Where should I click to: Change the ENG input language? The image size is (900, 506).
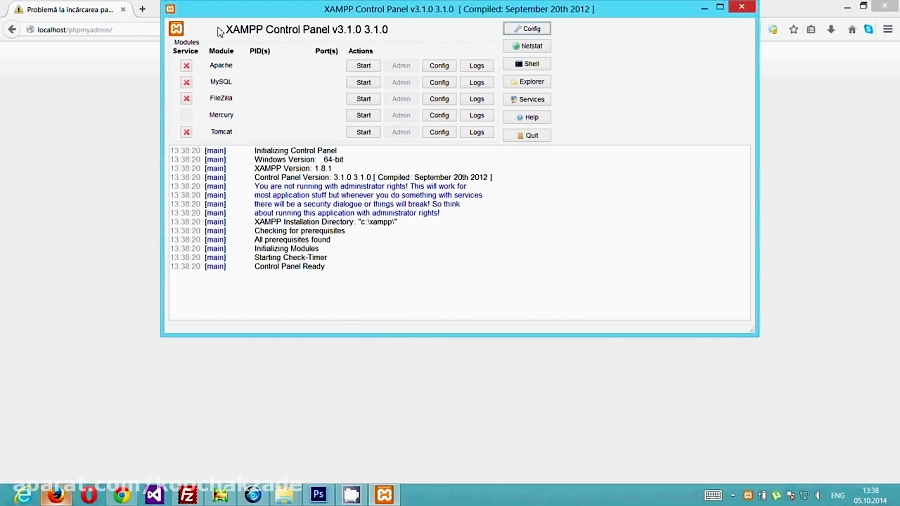click(837, 495)
